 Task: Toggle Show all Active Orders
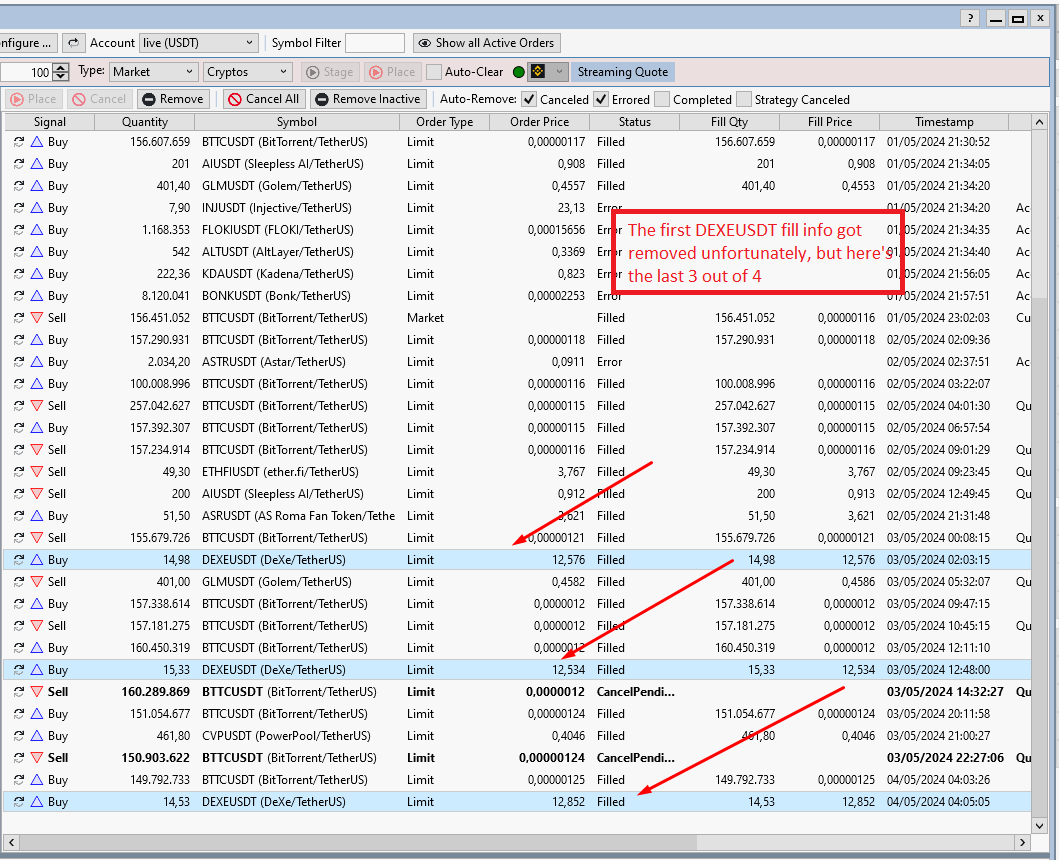pos(486,43)
